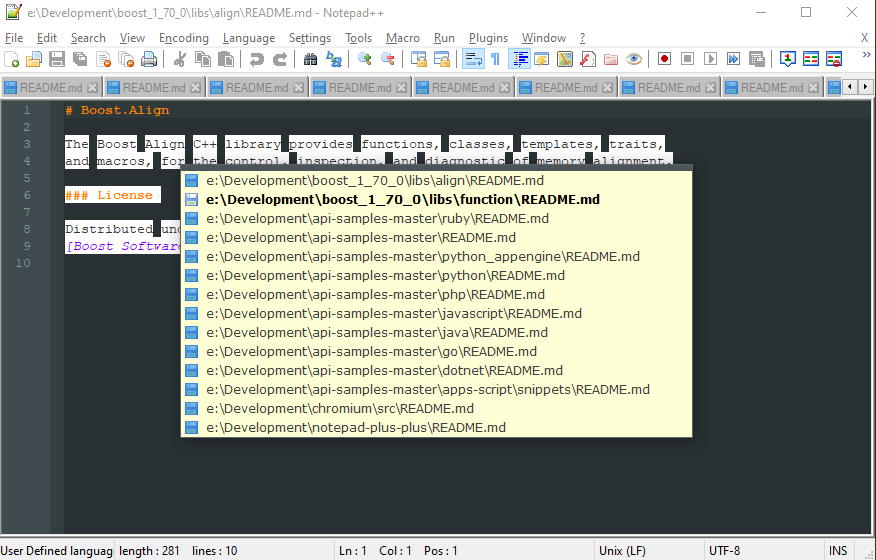Expand the toolbar overflow chevron
Viewport: 876px width, 560px height.
coord(867,54)
